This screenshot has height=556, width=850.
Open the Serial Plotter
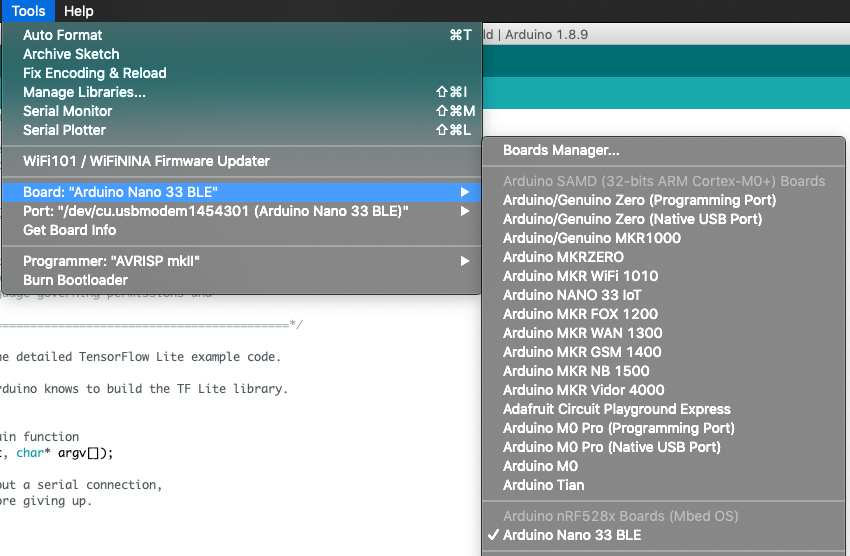[64, 130]
